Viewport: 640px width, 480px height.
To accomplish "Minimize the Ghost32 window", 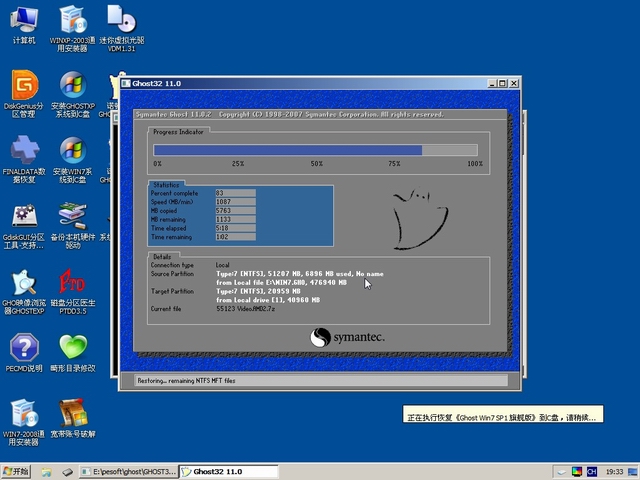I will tap(492, 83).
